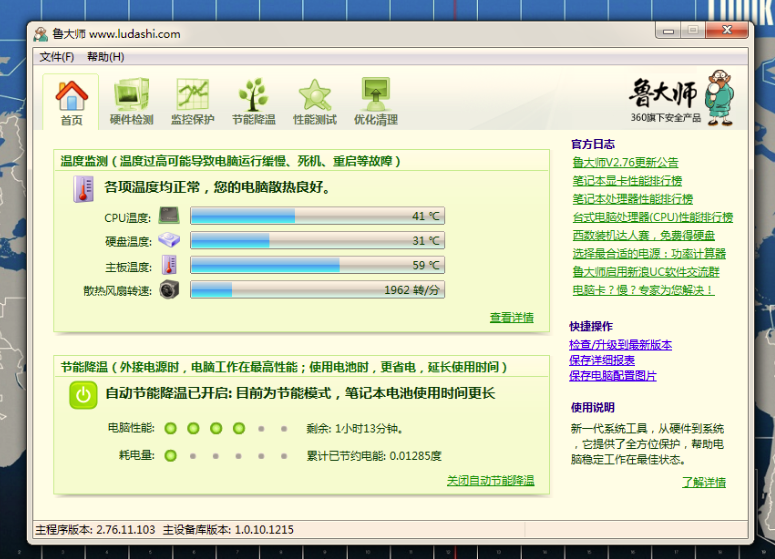Image resolution: width=775 pixels, height=559 pixels.
Task: Click the green power icon for 自动节能降温
Action: click(83, 395)
